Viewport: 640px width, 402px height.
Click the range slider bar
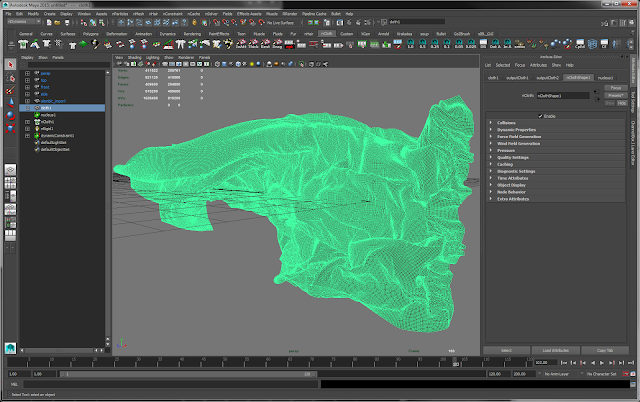(188, 374)
